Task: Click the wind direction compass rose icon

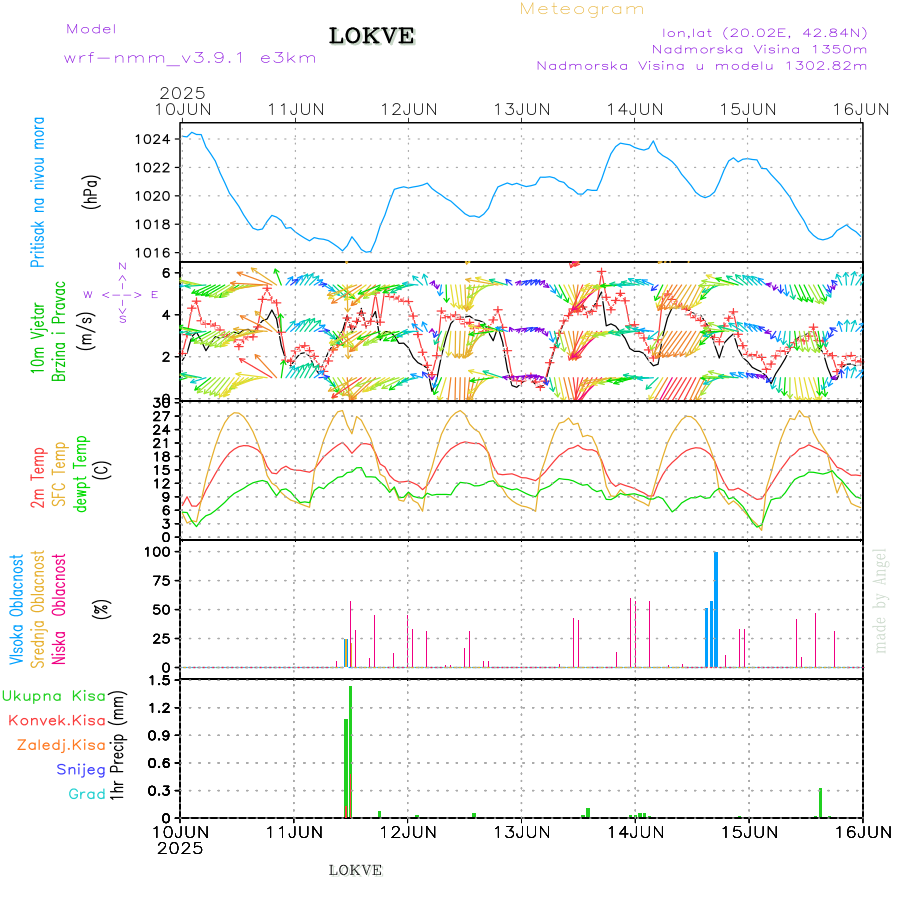Action: [122, 293]
